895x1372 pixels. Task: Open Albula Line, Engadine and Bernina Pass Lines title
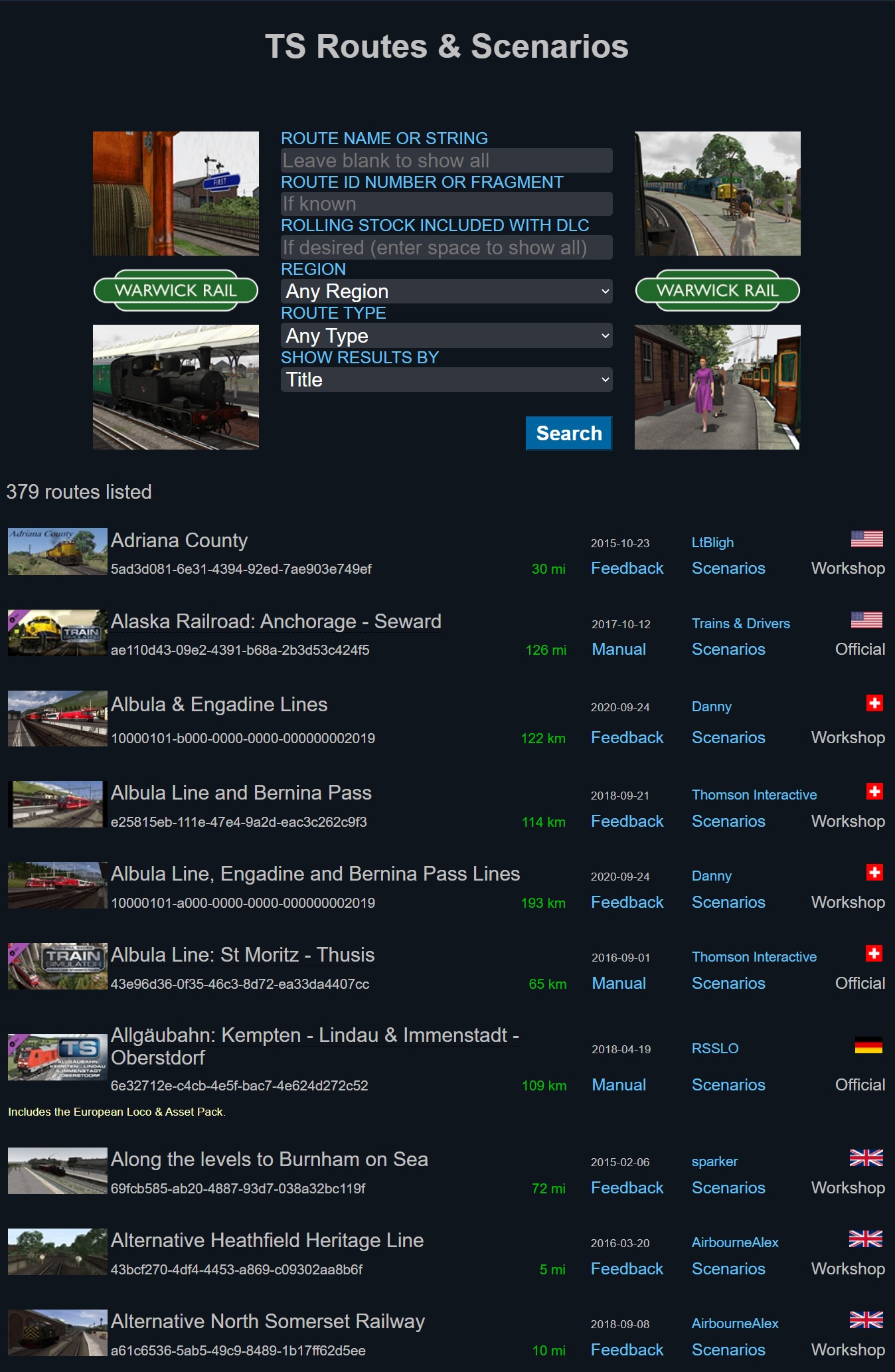coord(315,874)
